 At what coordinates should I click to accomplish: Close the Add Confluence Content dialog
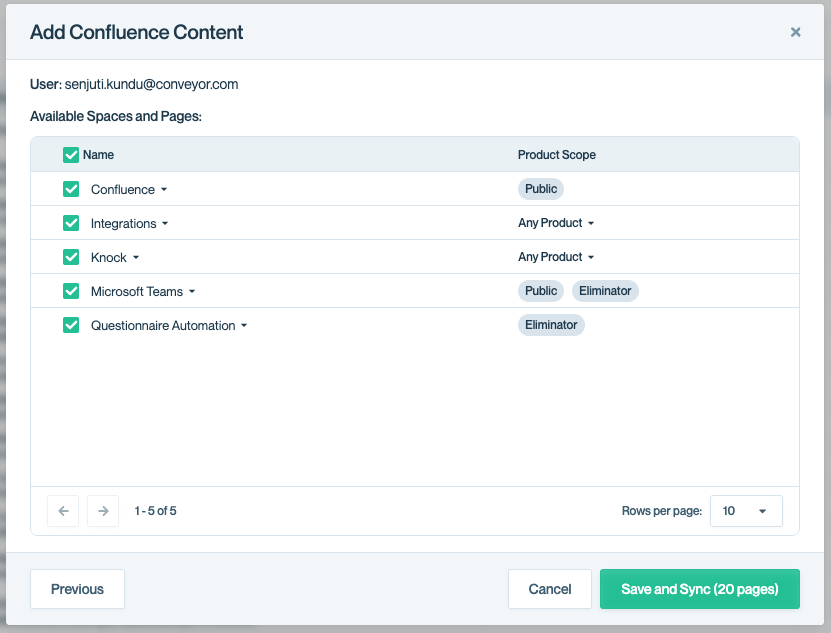tap(795, 32)
